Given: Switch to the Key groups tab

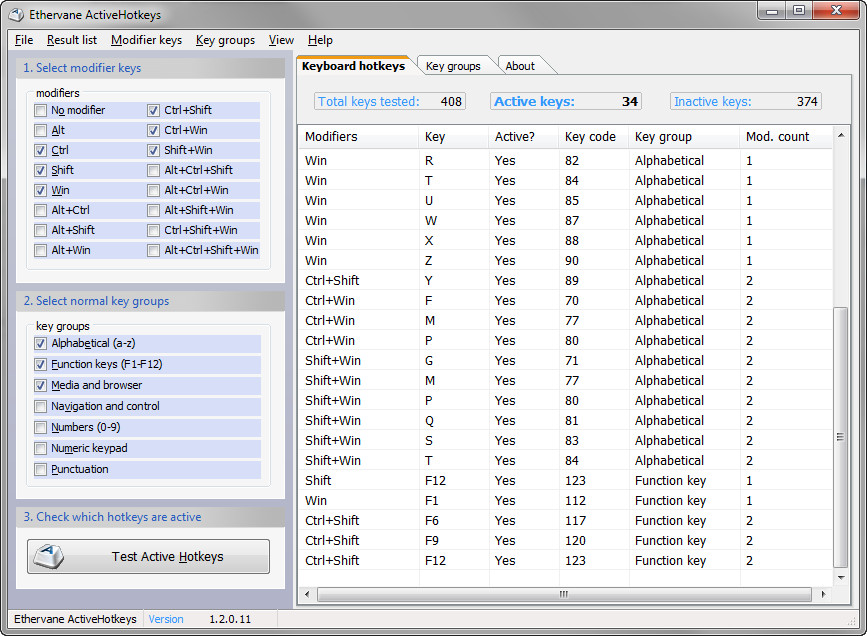Looking at the screenshot, I should pos(453,66).
